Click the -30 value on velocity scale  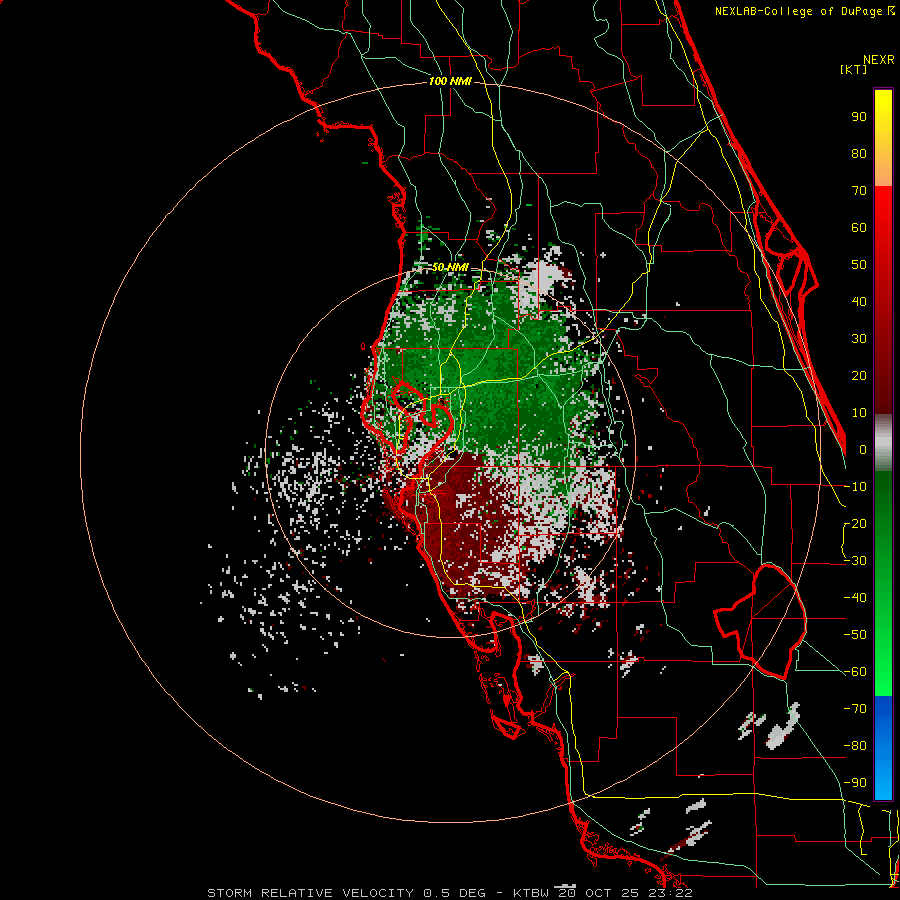(855, 561)
